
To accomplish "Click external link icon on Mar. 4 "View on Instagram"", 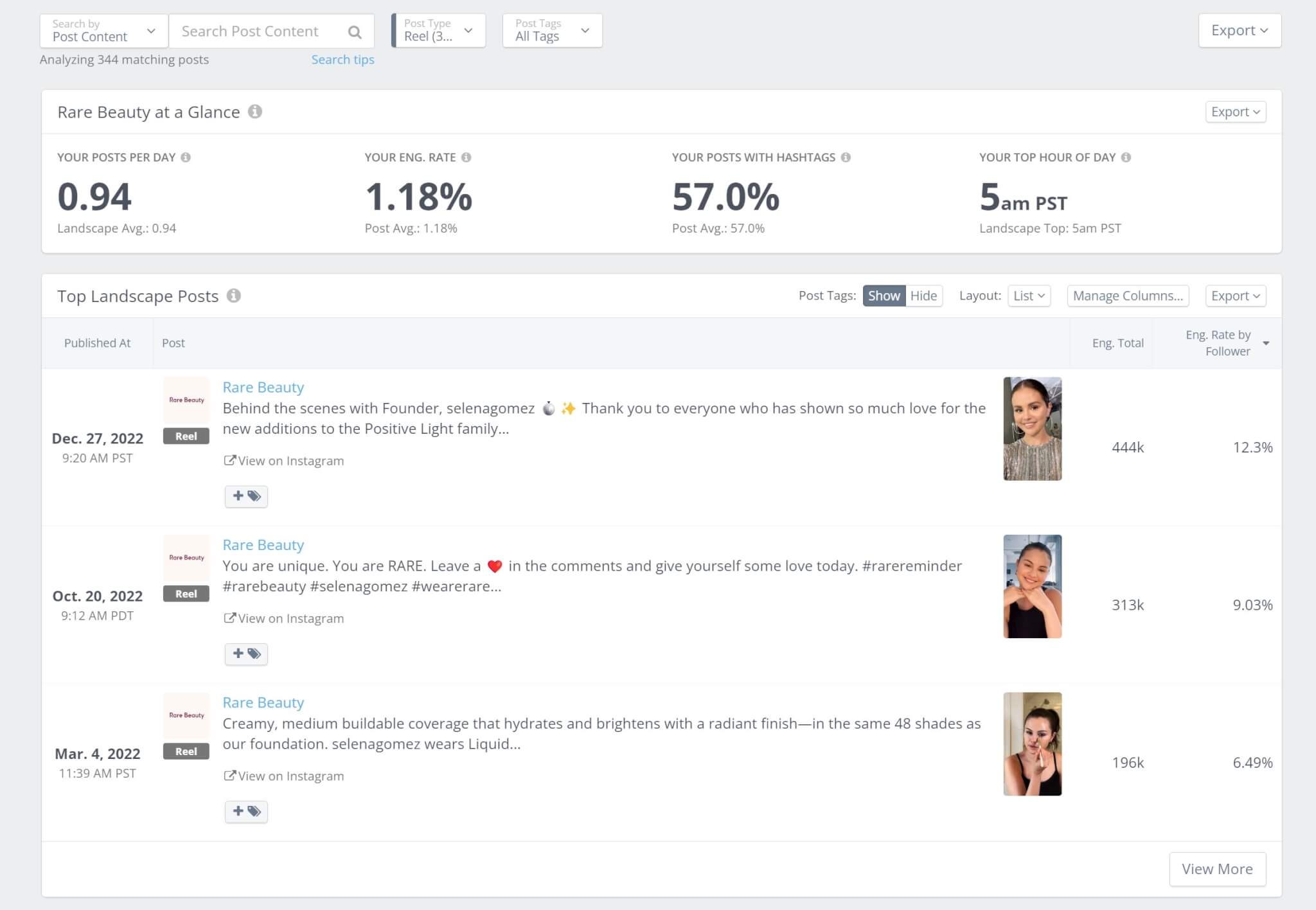I will 229,776.
